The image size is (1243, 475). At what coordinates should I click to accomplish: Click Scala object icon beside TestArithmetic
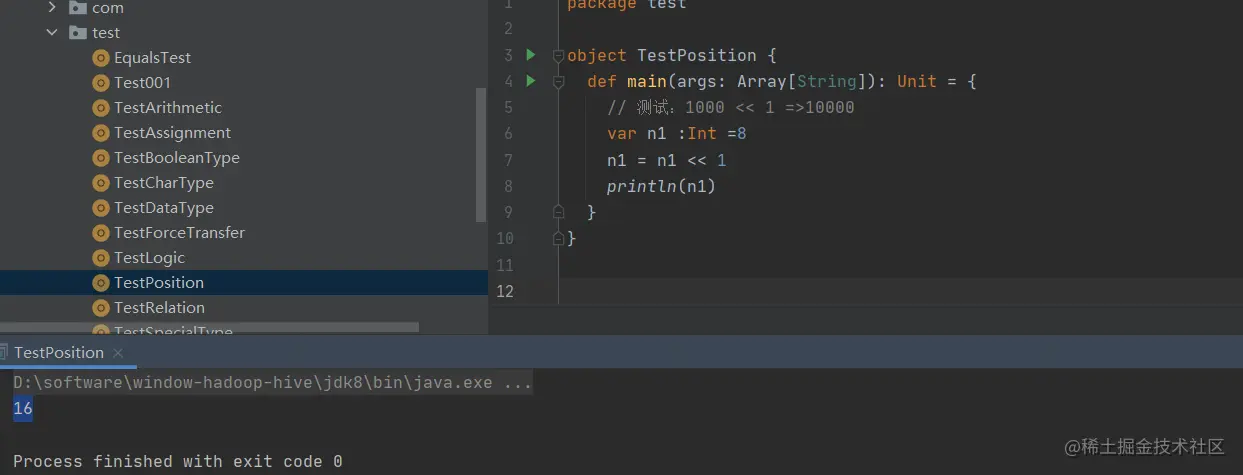(100, 108)
